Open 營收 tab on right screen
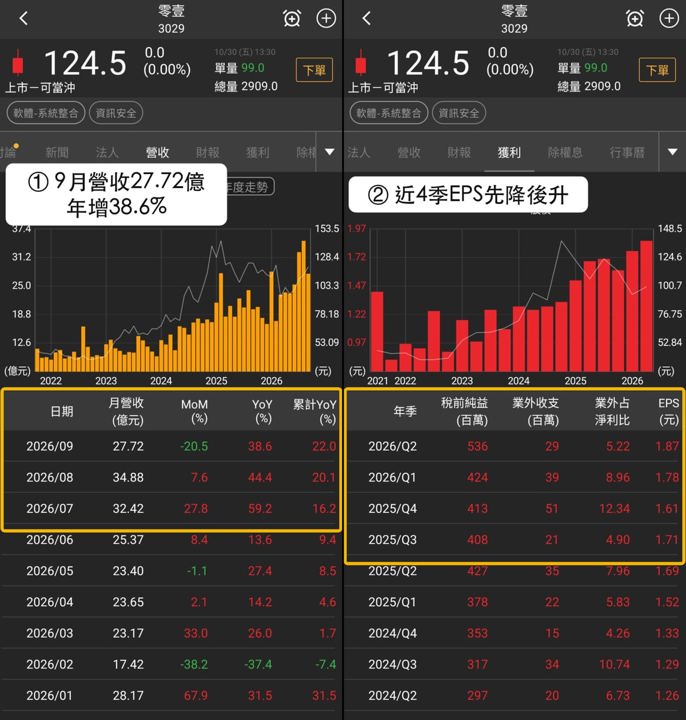Image resolution: width=686 pixels, height=720 pixels. [409, 152]
